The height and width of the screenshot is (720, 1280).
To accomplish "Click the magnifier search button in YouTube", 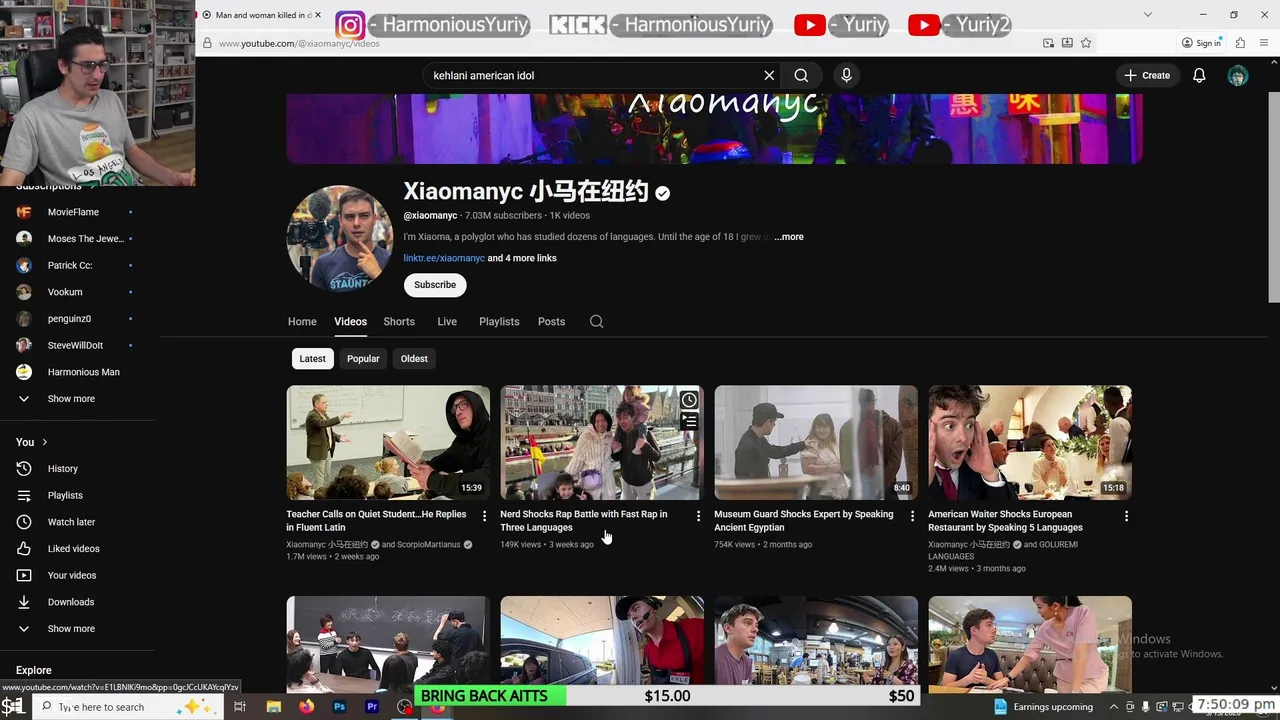I will pyautogui.click(x=801, y=75).
